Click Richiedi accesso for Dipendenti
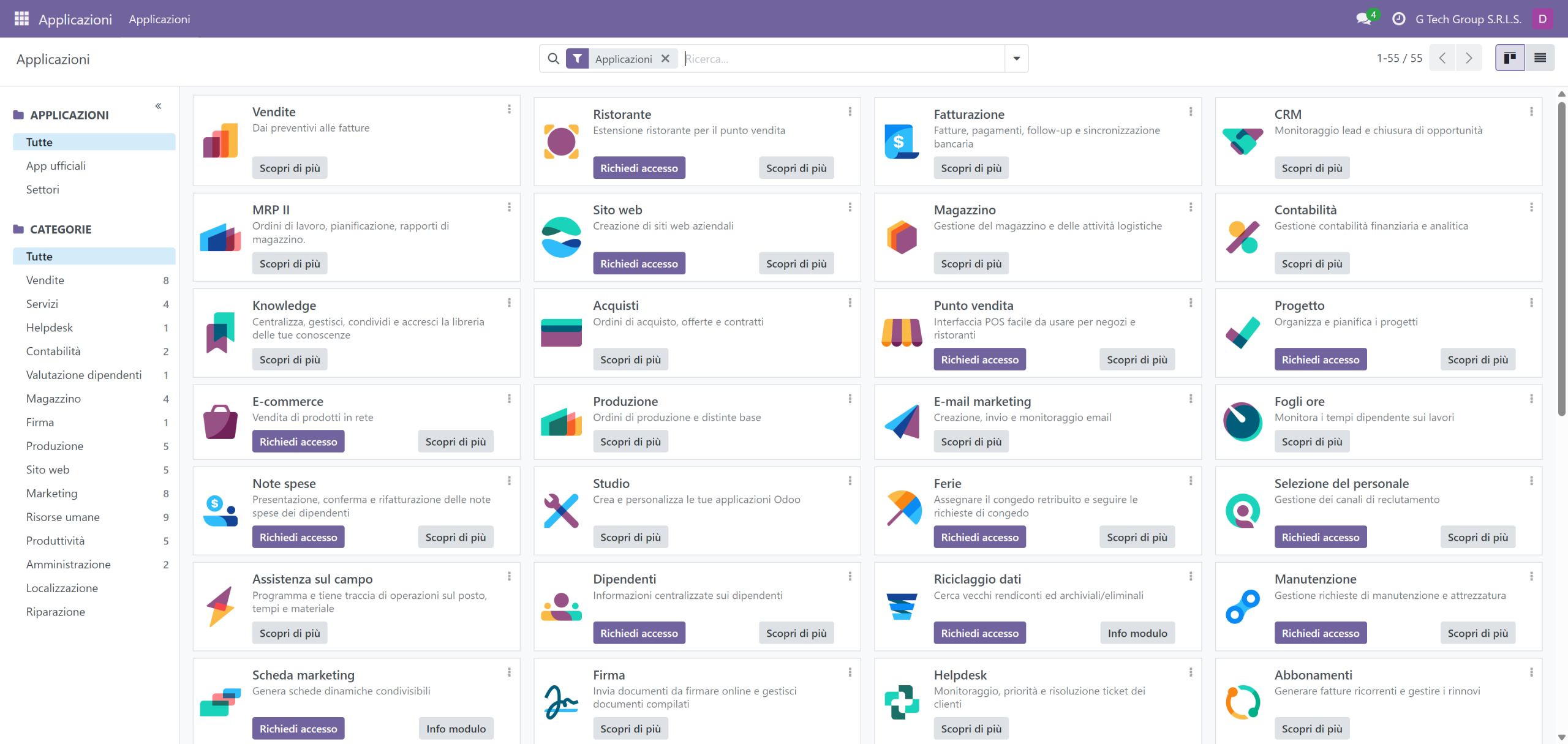1568x744 pixels. [x=639, y=633]
